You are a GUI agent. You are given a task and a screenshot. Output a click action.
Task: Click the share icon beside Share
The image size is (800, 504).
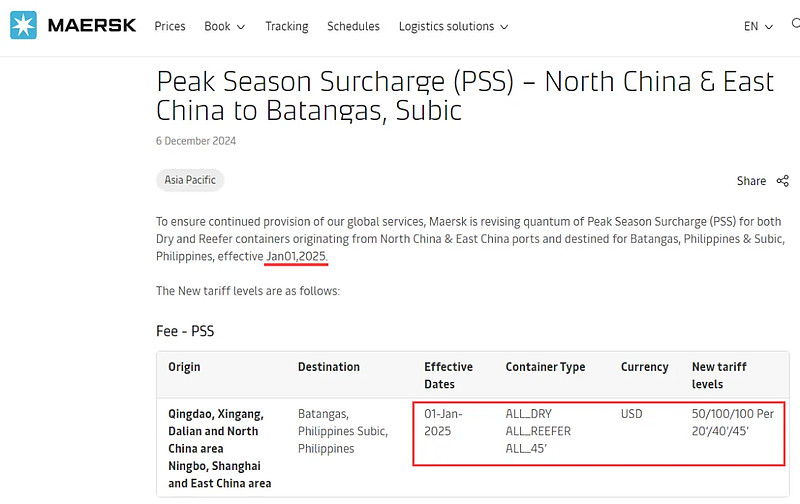[782, 181]
